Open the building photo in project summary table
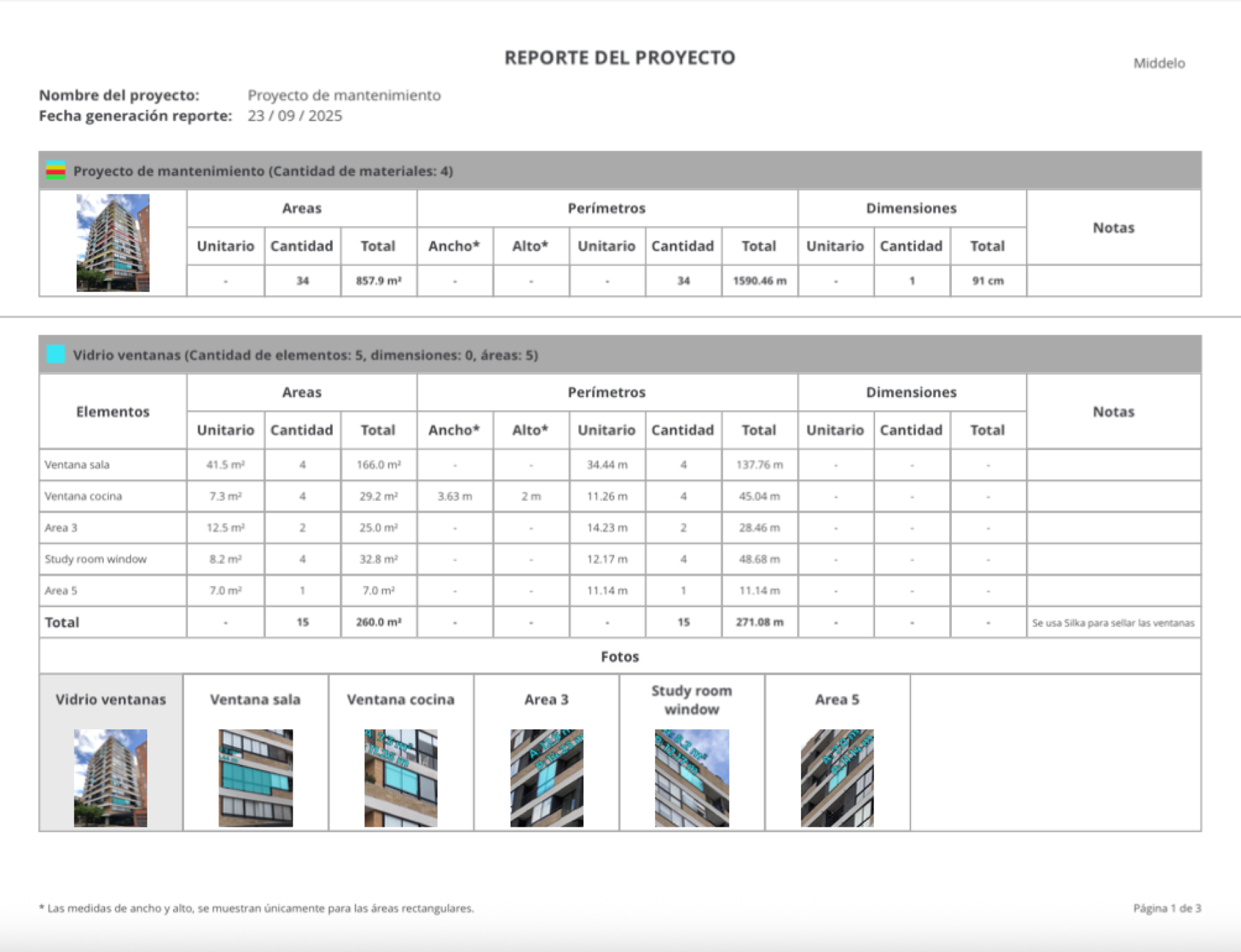 pyautogui.click(x=113, y=243)
